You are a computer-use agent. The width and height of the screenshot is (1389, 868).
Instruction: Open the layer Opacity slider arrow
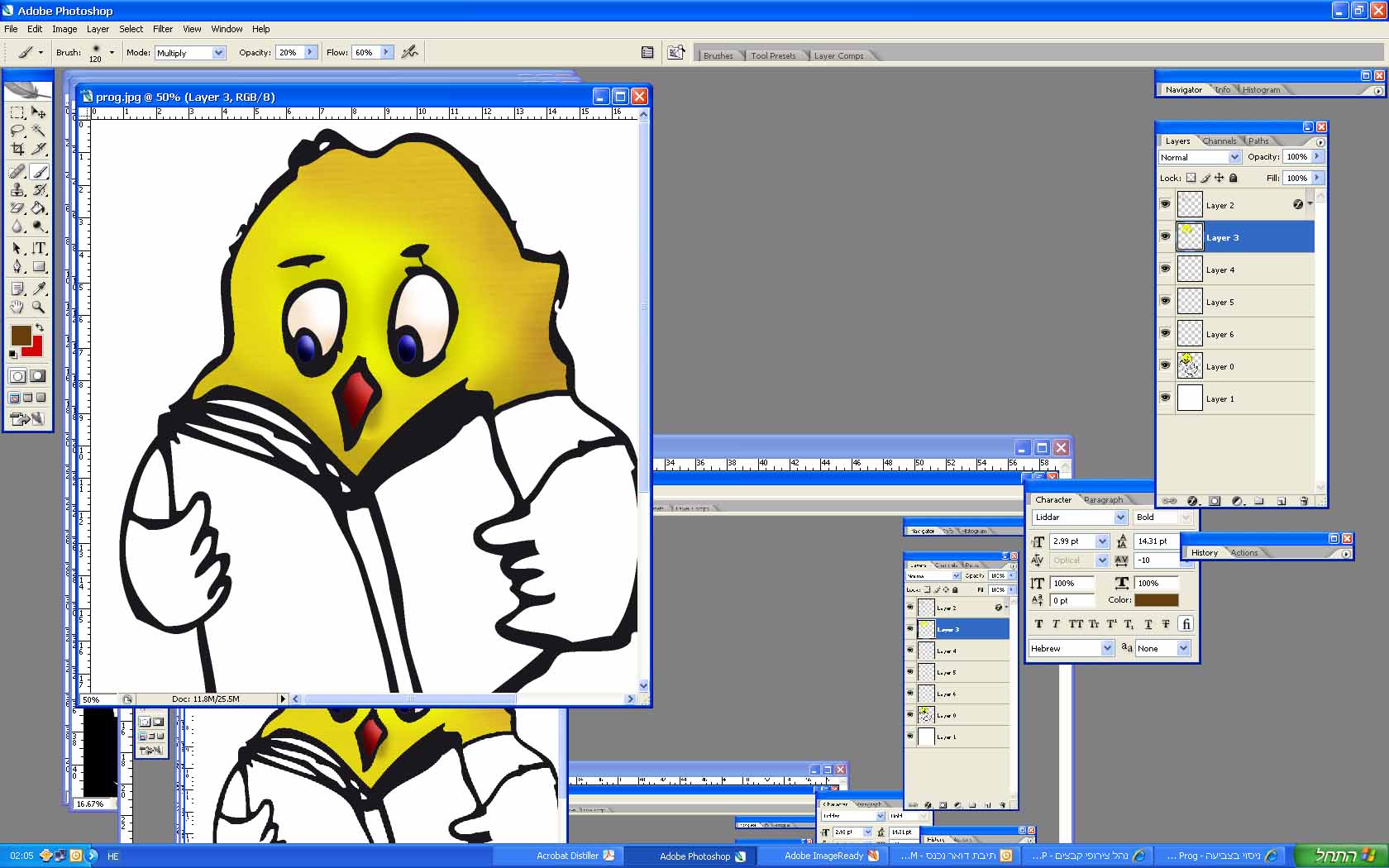point(1317,156)
